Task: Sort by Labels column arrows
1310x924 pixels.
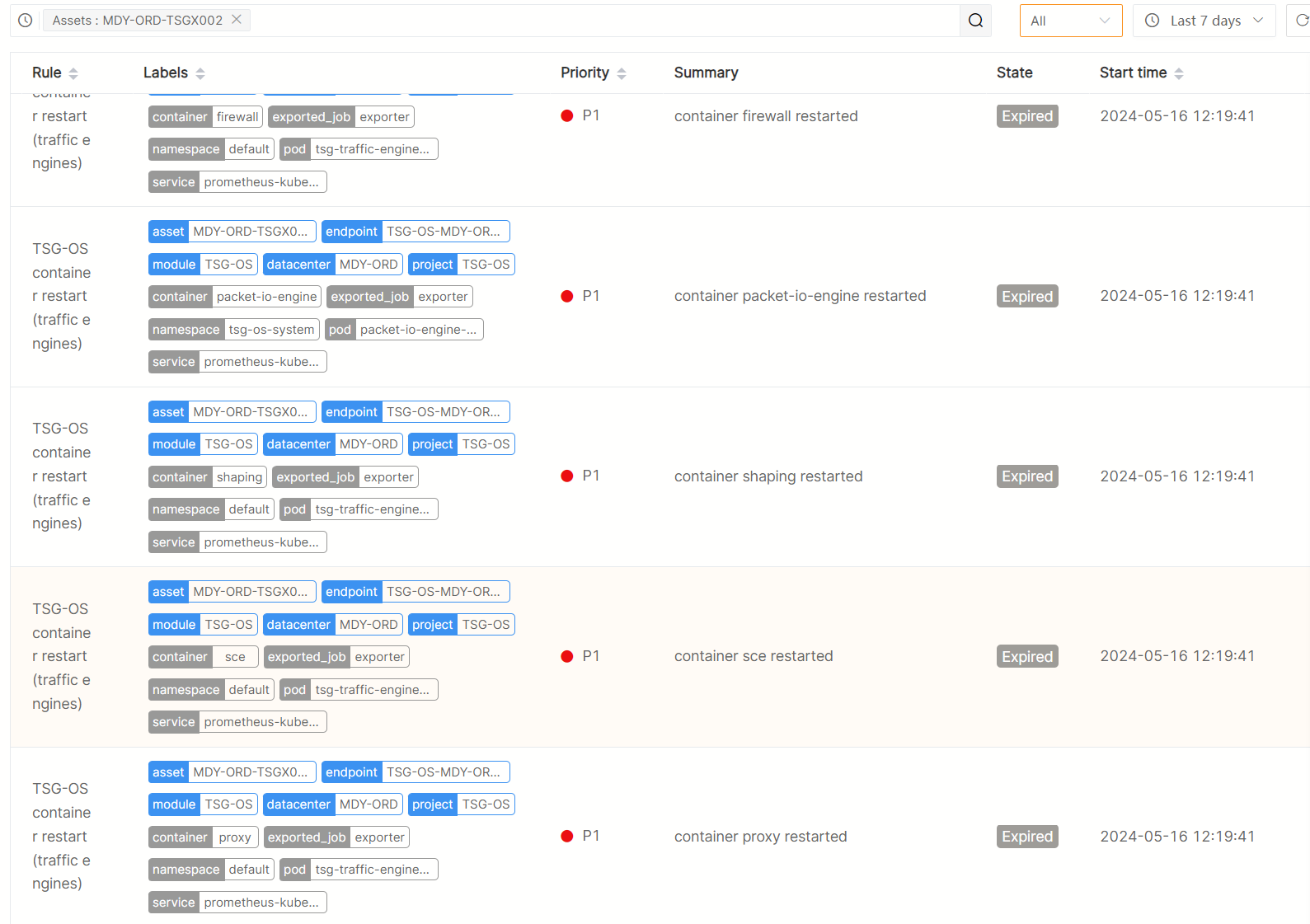Action: click(x=200, y=73)
